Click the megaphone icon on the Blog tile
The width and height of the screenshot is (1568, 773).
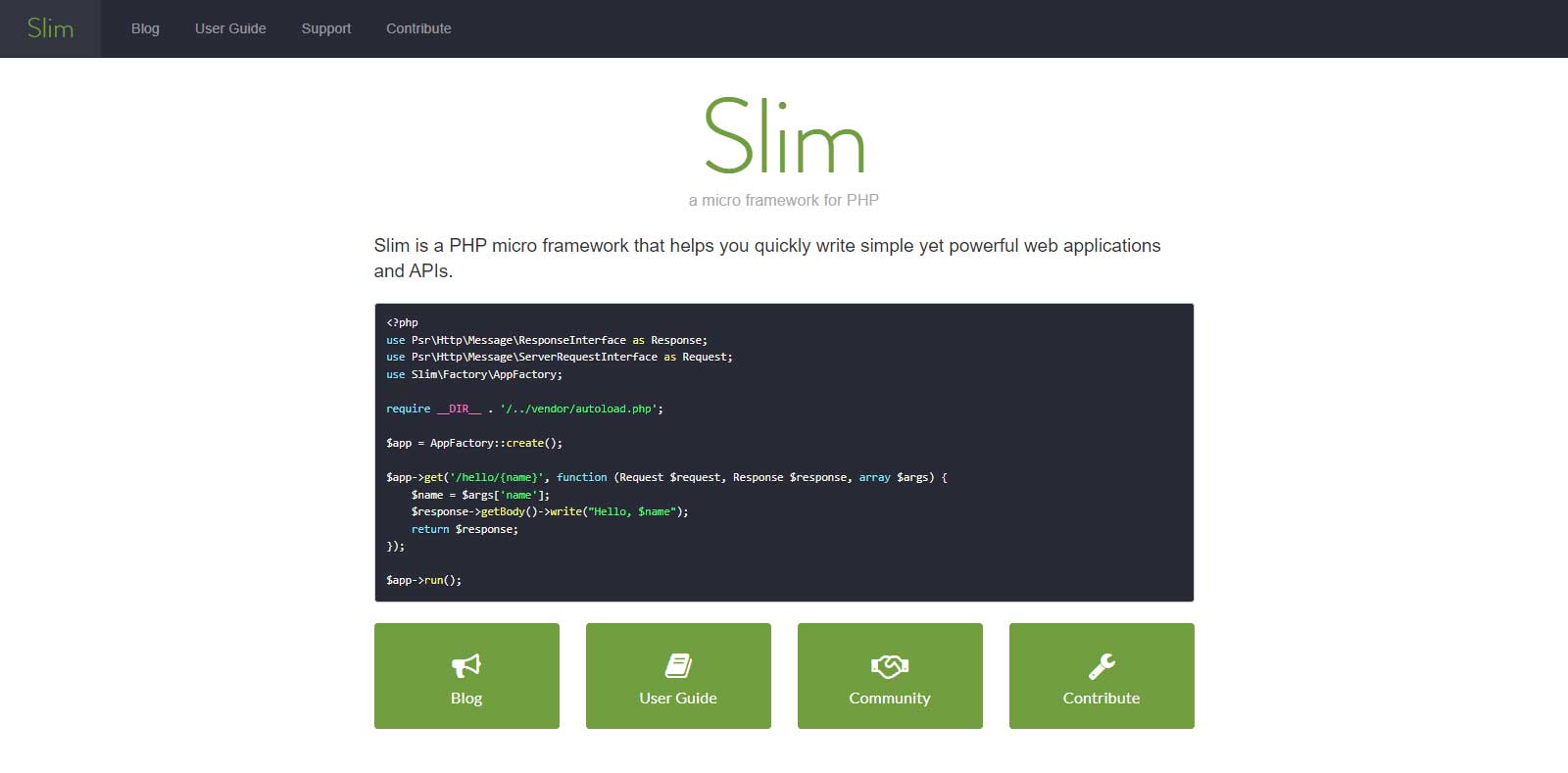point(466,665)
